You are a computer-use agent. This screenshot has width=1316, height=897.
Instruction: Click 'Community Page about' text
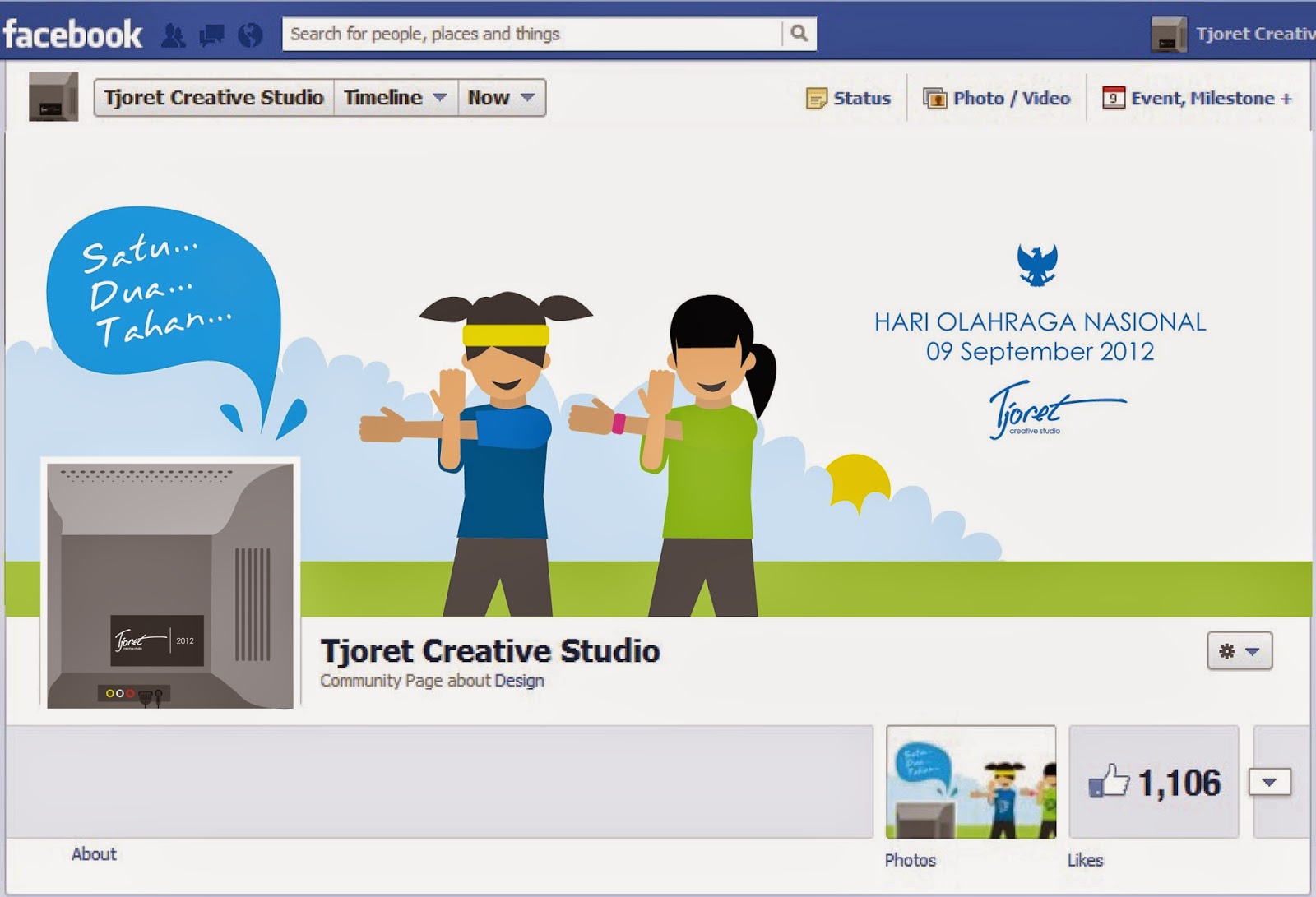[x=405, y=681]
